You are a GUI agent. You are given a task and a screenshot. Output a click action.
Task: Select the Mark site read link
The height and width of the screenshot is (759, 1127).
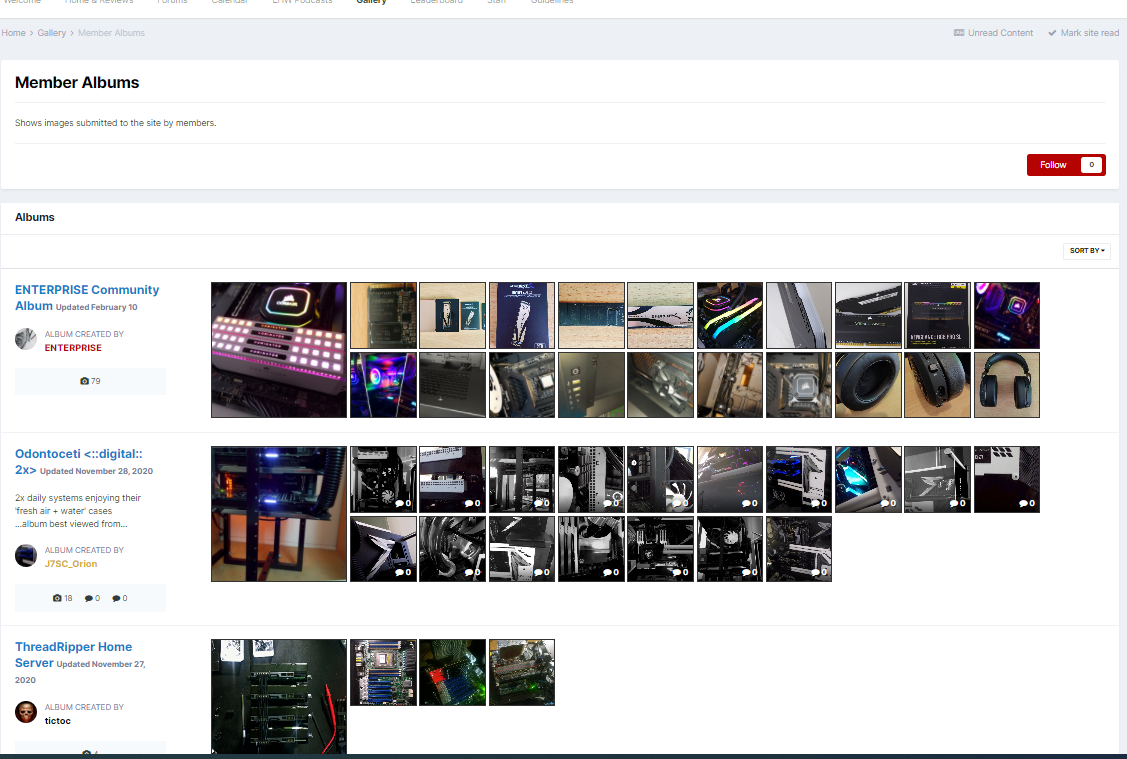click(x=1089, y=33)
